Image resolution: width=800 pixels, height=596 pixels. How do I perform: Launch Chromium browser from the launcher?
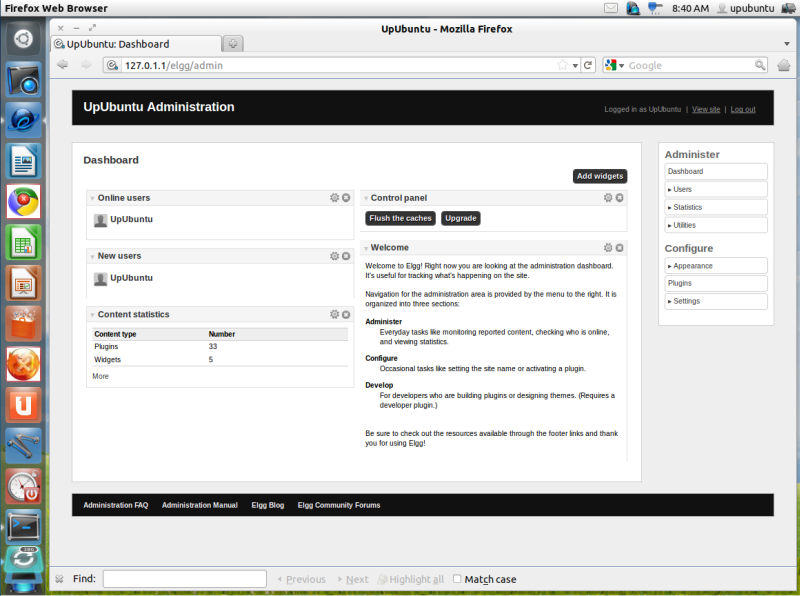pos(23,202)
